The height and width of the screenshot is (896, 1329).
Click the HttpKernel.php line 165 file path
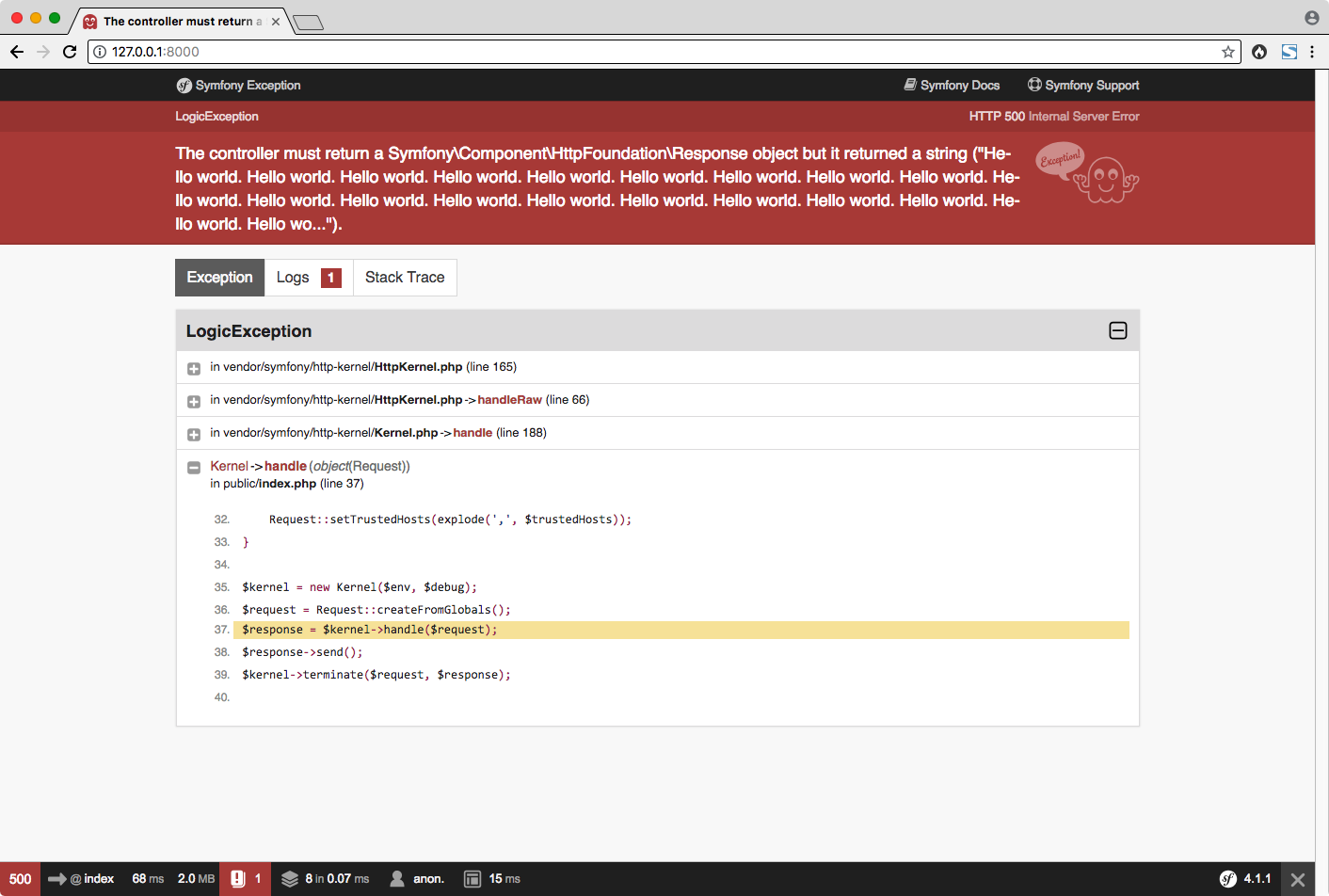363,367
